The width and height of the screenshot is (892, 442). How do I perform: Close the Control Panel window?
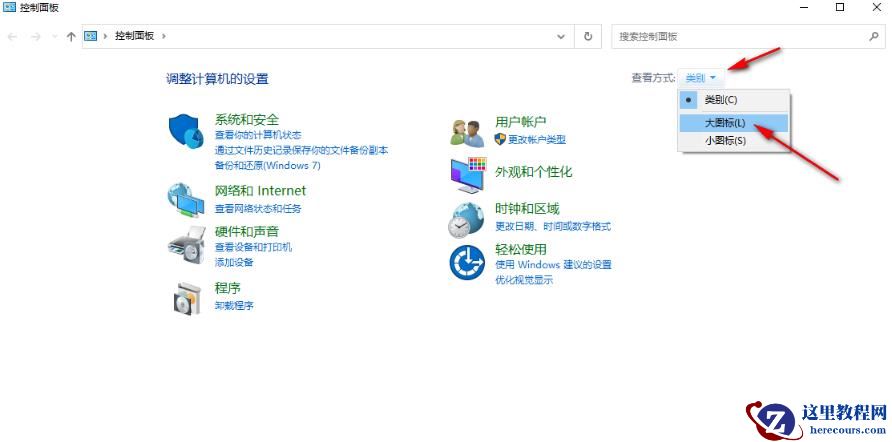coord(877,7)
